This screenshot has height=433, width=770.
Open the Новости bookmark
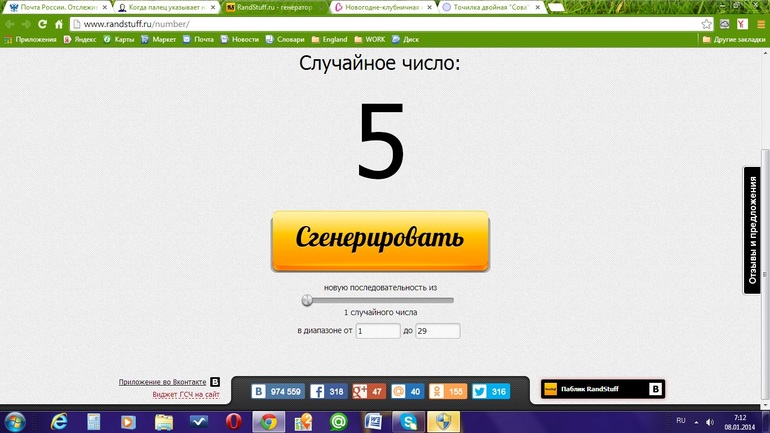pos(240,39)
